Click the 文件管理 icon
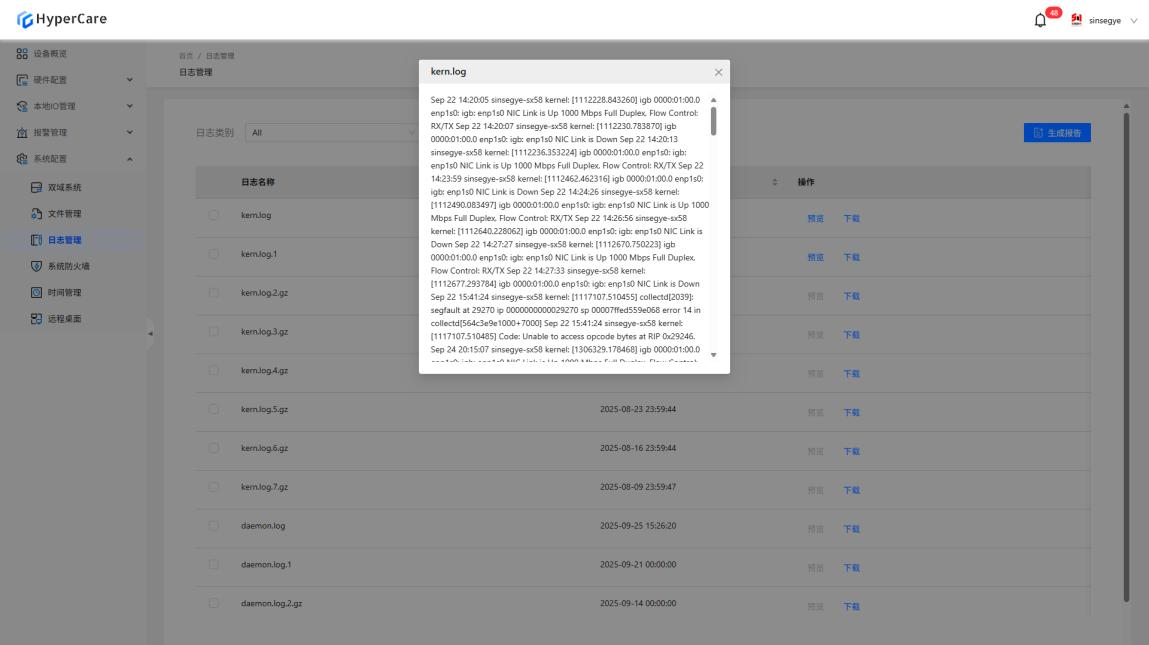The width and height of the screenshot is (1149, 645). (37, 214)
